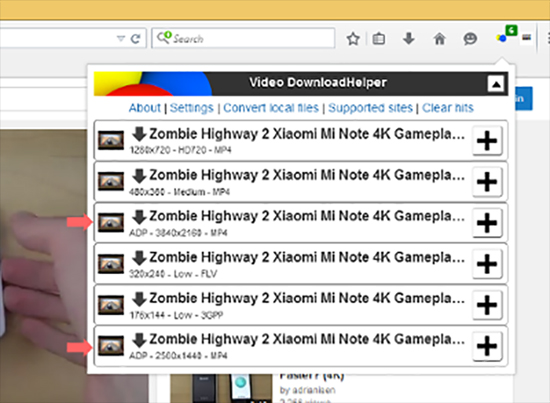Go to the browser home page icon
The image size is (550, 403).
click(x=439, y=38)
